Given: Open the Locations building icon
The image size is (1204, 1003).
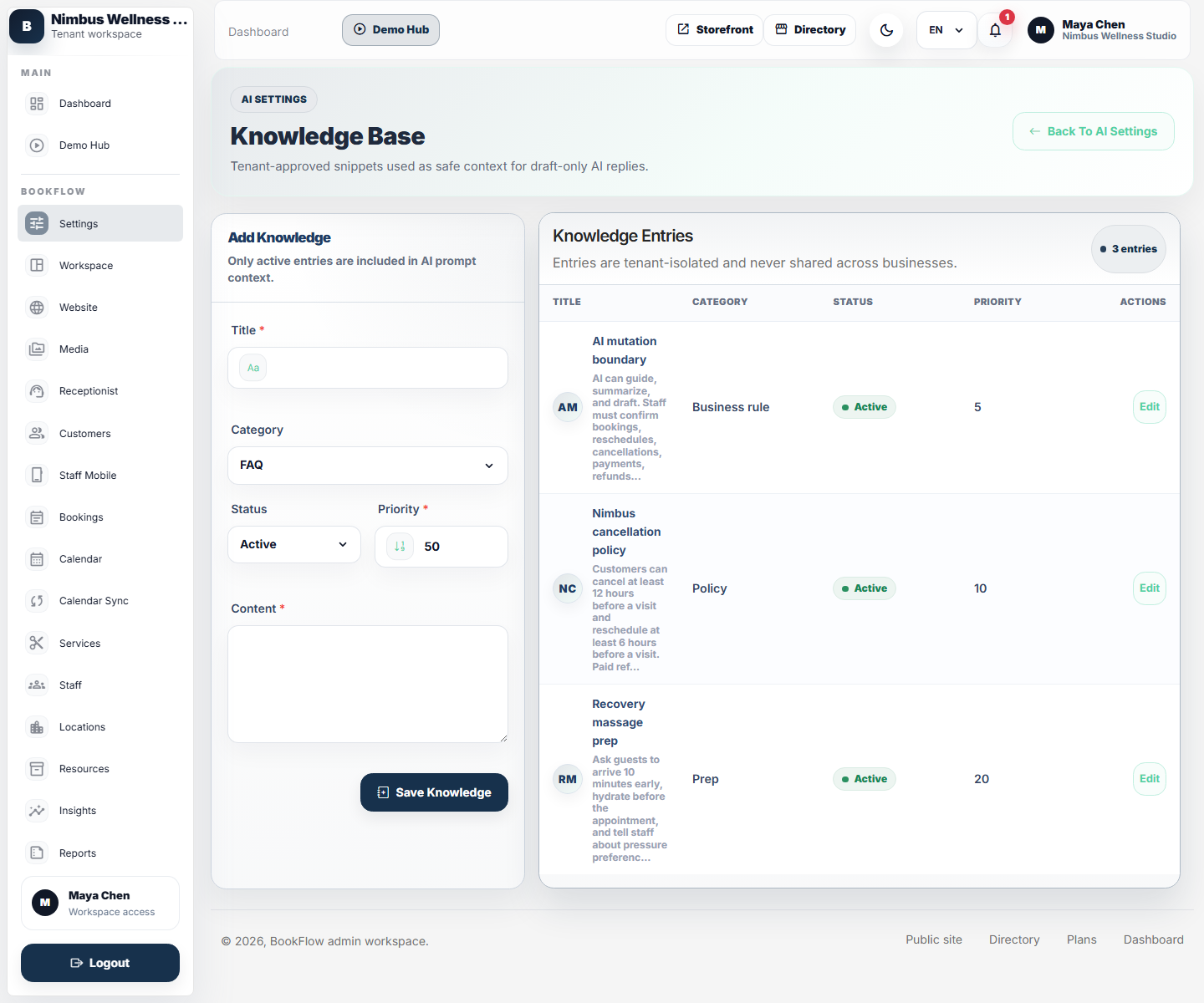Looking at the screenshot, I should pos(37,727).
